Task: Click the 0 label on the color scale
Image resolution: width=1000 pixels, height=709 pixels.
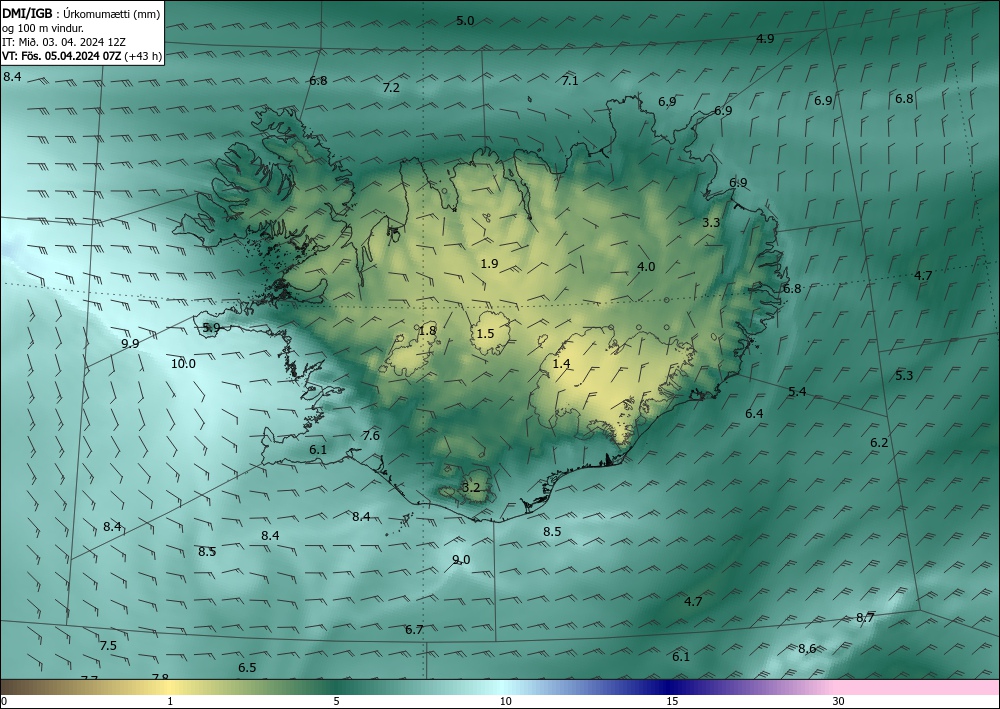Action: [4, 701]
